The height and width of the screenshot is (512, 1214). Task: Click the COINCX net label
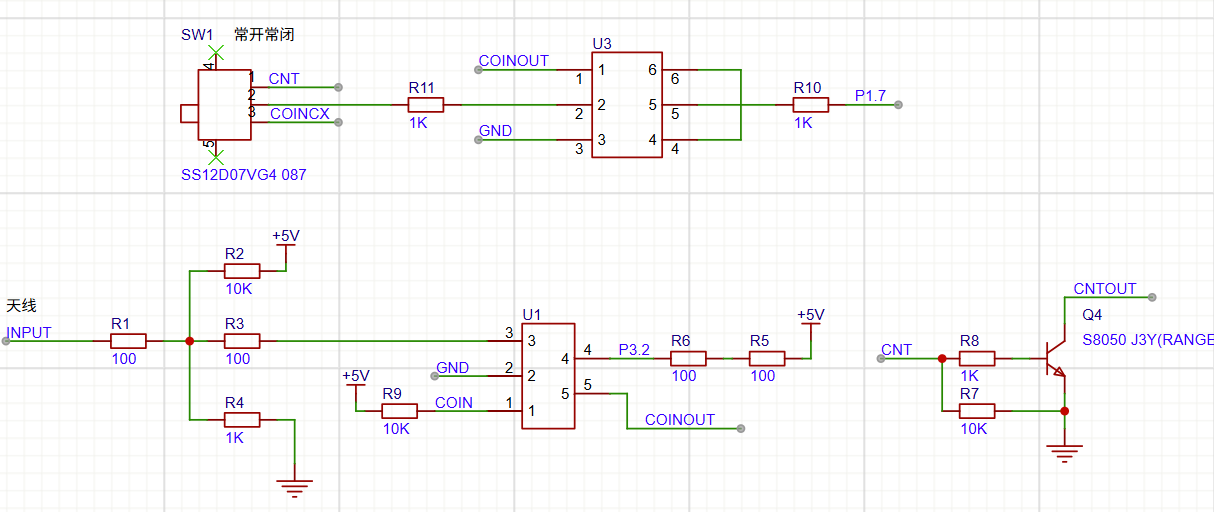(x=299, y=114)
